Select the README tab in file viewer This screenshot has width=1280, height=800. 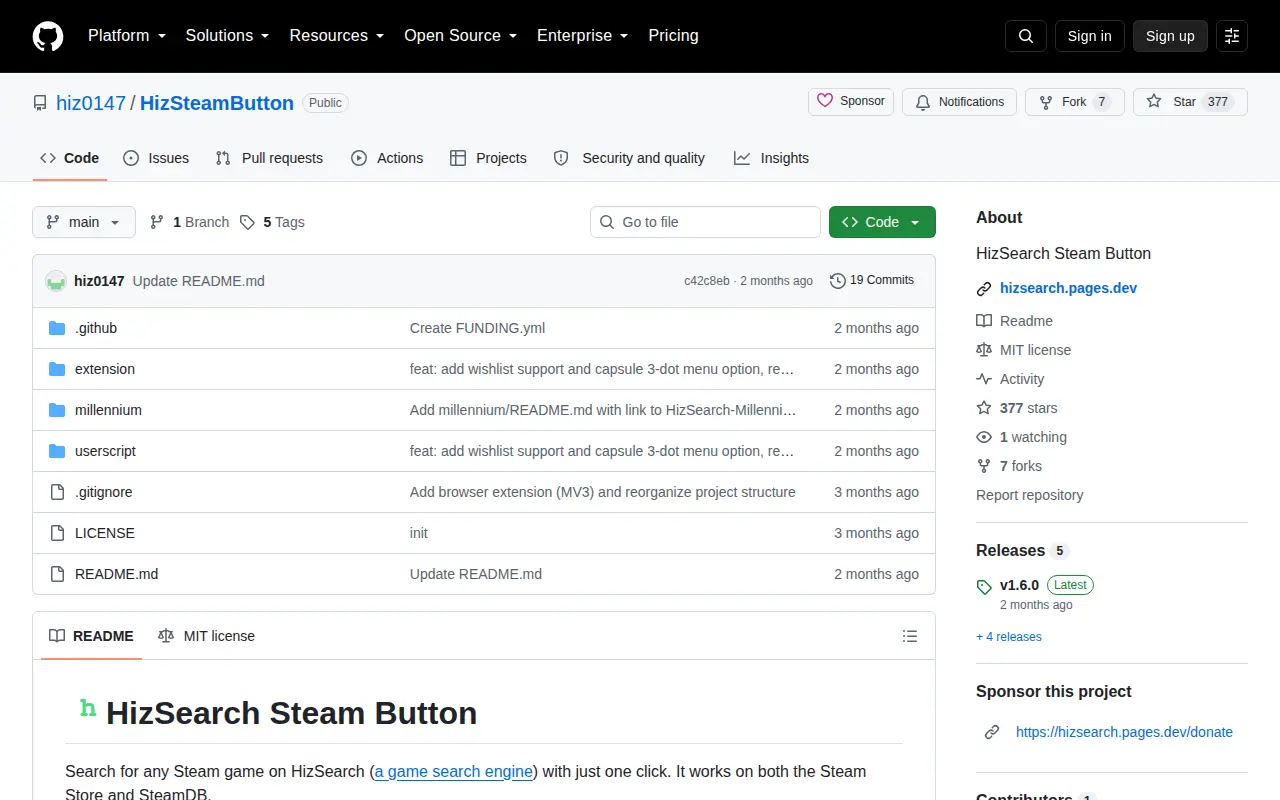[x=91, y=636]
